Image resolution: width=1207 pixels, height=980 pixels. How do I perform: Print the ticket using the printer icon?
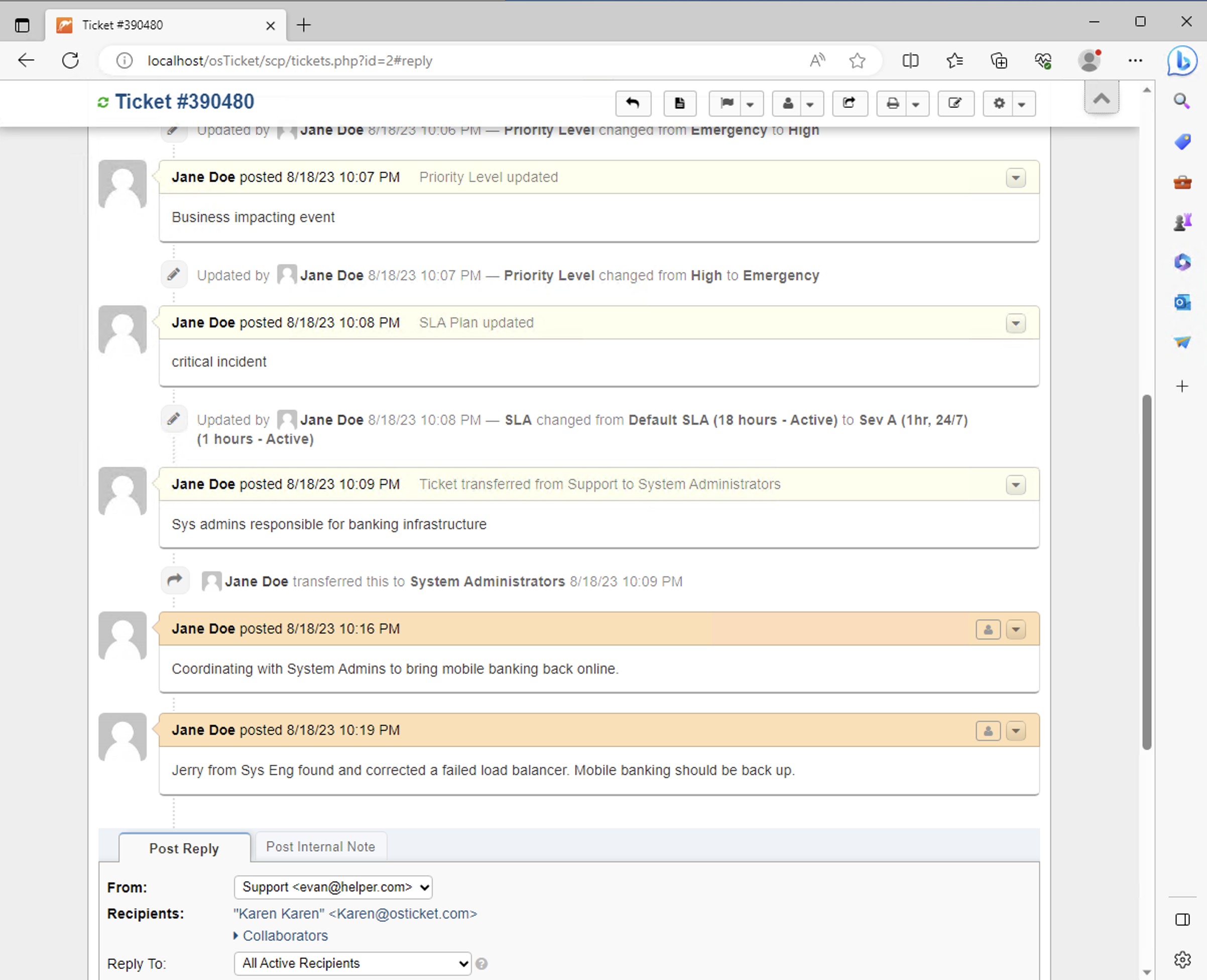(x=893, y=103)
